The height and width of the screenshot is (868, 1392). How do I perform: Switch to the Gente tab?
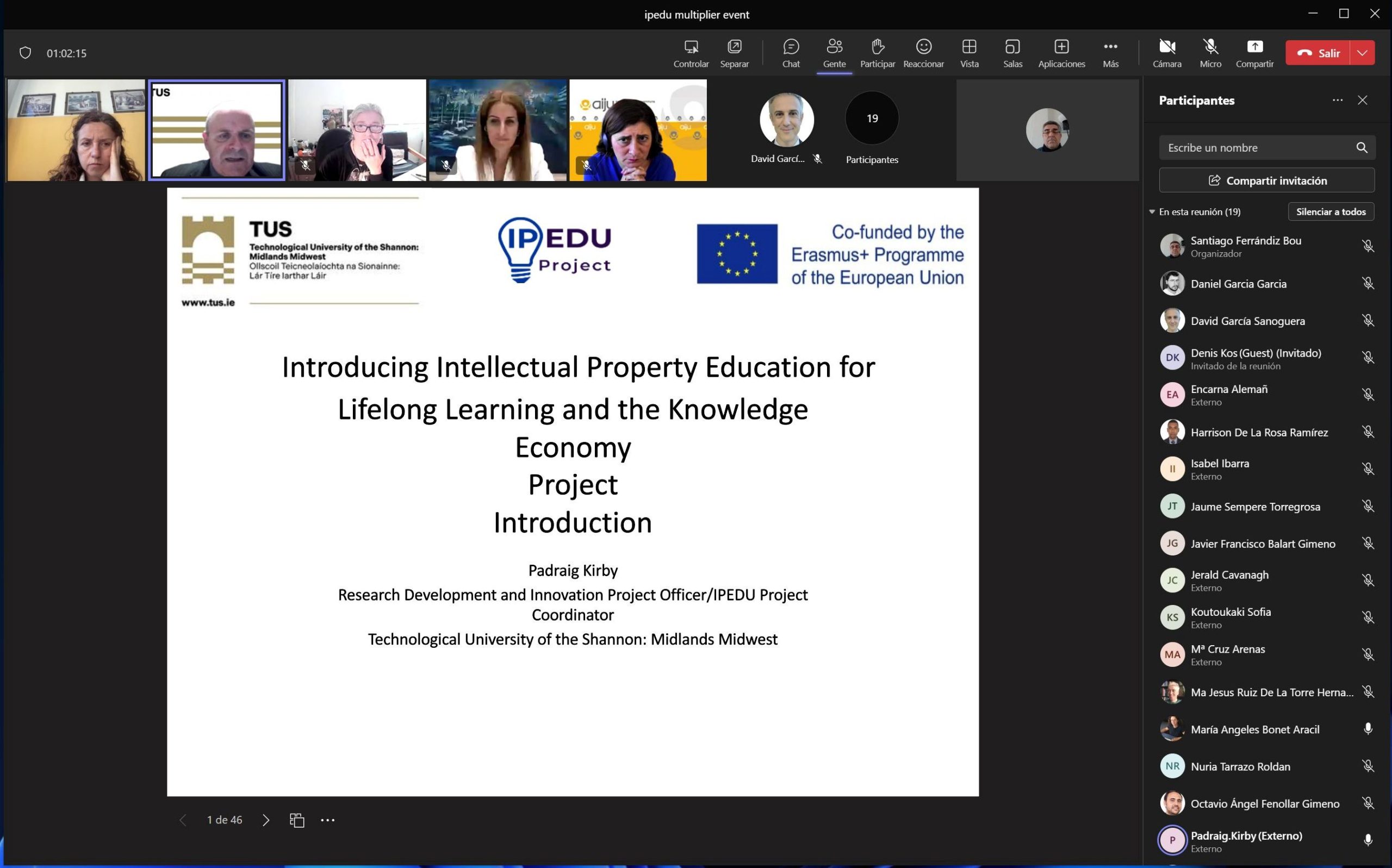click(x=834, y=53)
